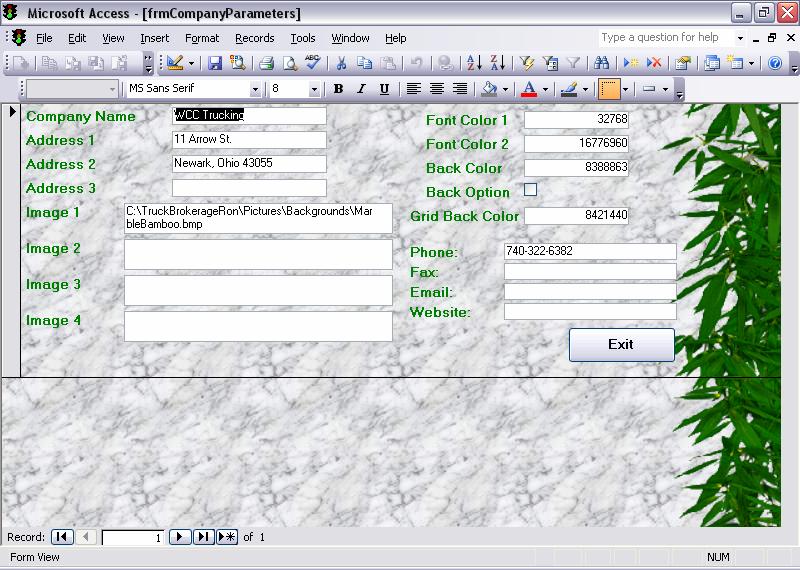Click the Exit button
Screen dimensions: 800x570
click(621, 344)
